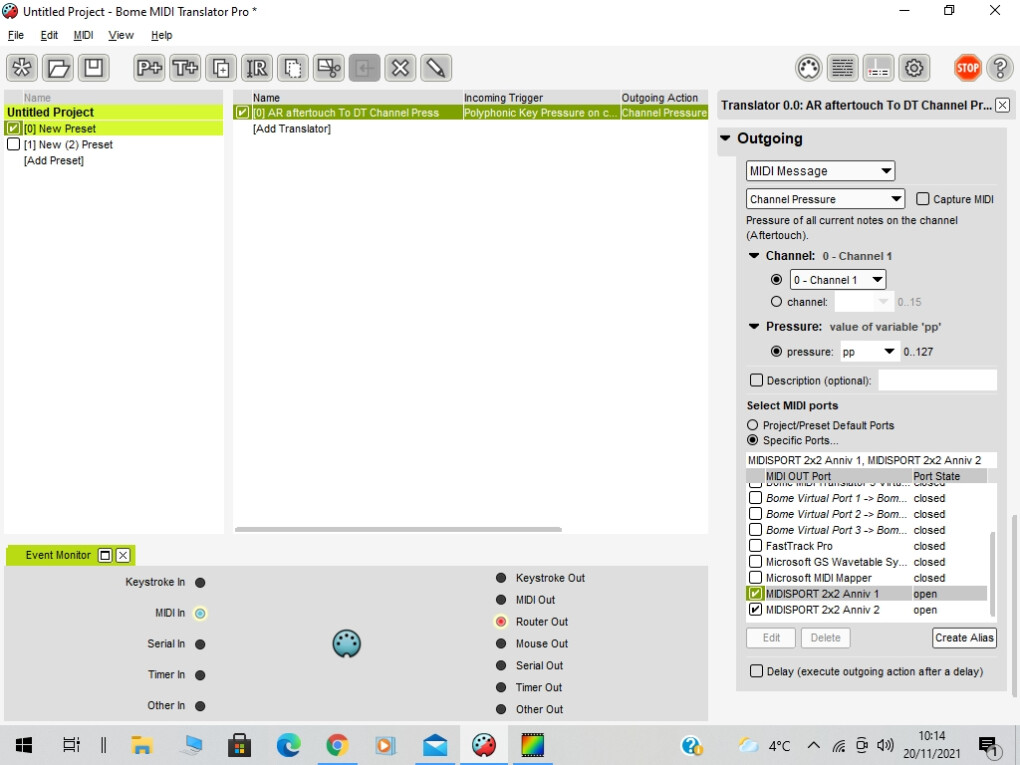Uncheck the MIDISPORT 2x2 Anniv 1 port

(x=755, y=593)
